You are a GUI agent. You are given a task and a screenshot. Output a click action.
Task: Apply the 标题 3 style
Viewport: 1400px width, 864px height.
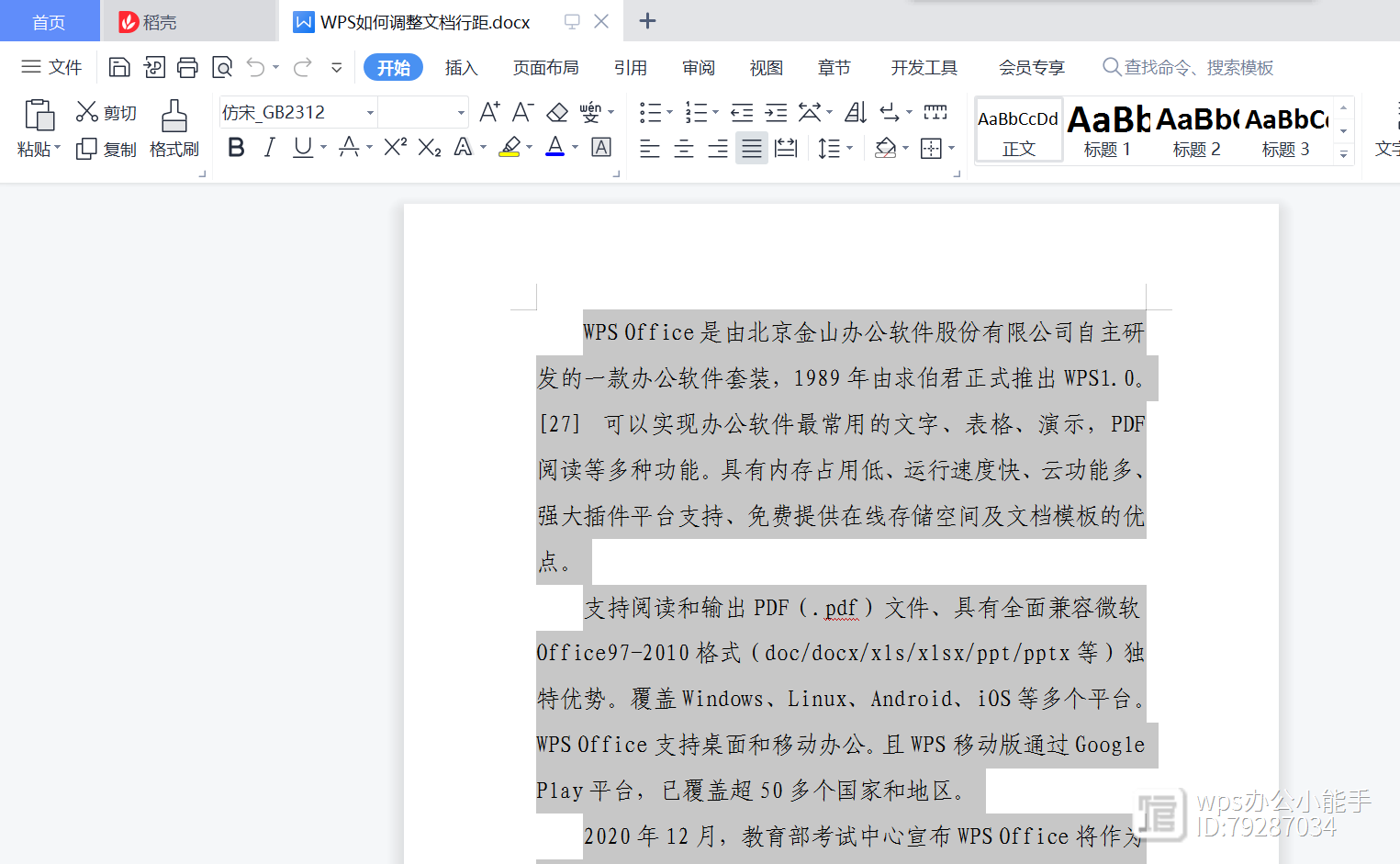[1286, 130]
